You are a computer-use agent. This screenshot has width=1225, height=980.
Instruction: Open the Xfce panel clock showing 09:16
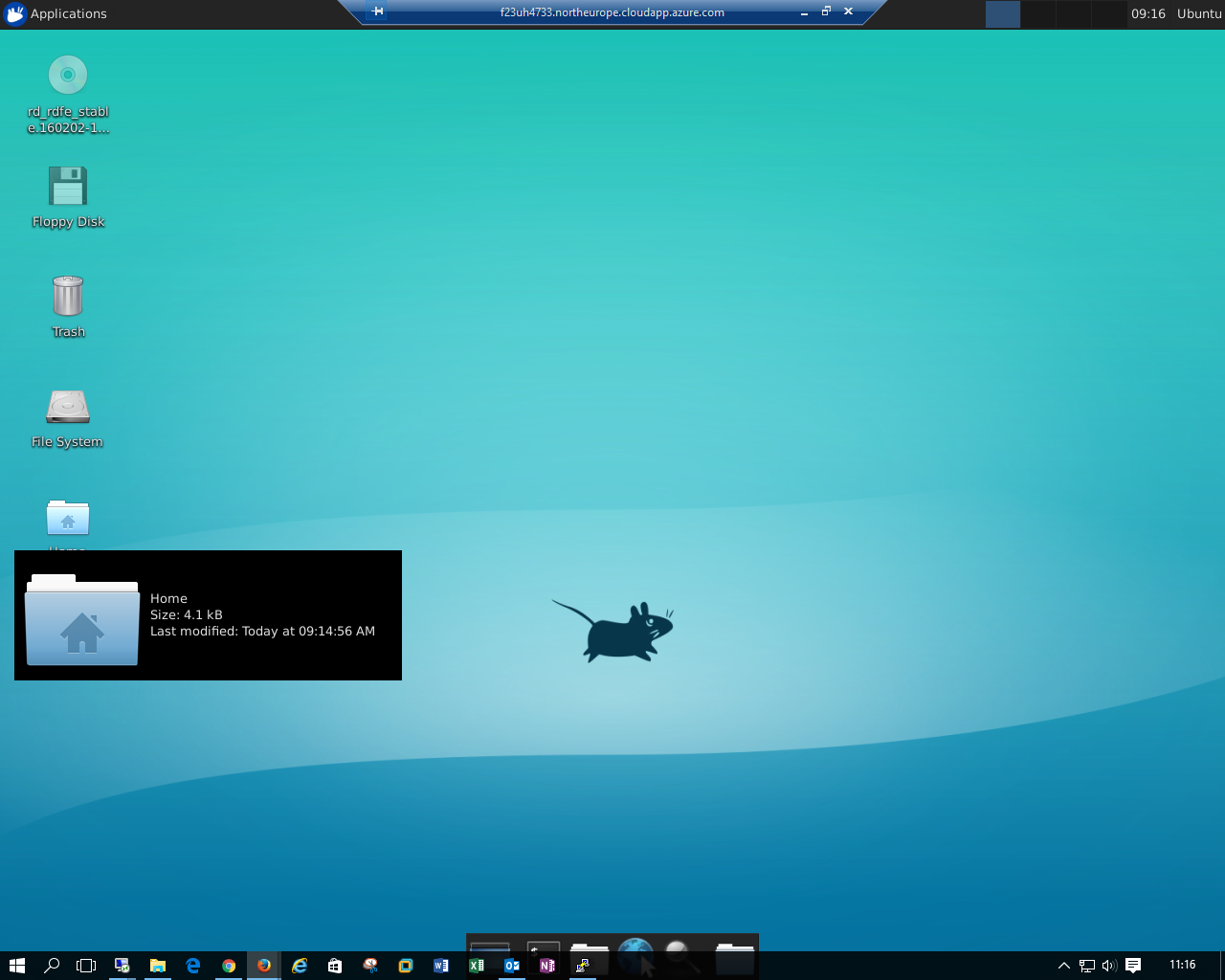tap(1147, 13)
